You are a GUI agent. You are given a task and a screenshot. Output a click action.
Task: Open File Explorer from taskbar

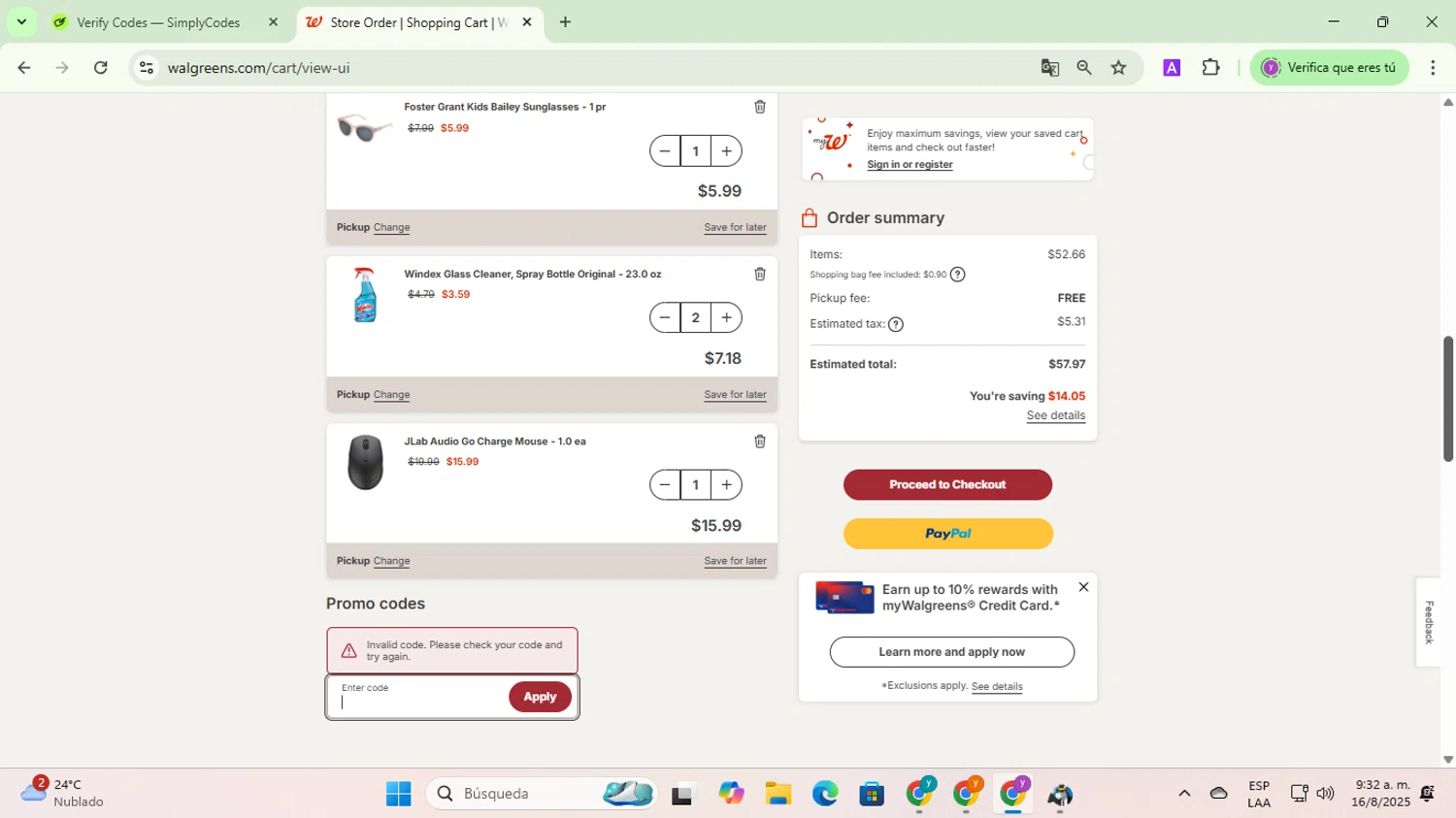coord(778,794)
